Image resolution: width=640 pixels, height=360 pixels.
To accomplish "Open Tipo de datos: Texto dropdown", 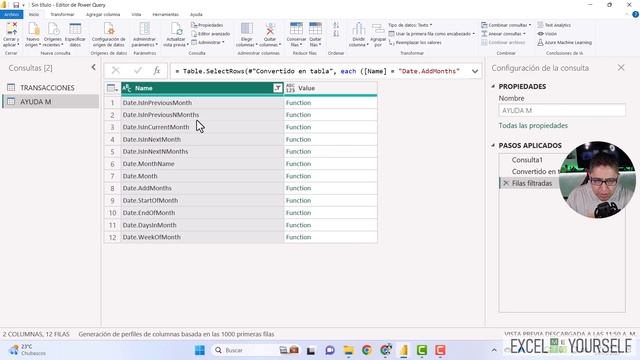I will click(x=410, y=25).
